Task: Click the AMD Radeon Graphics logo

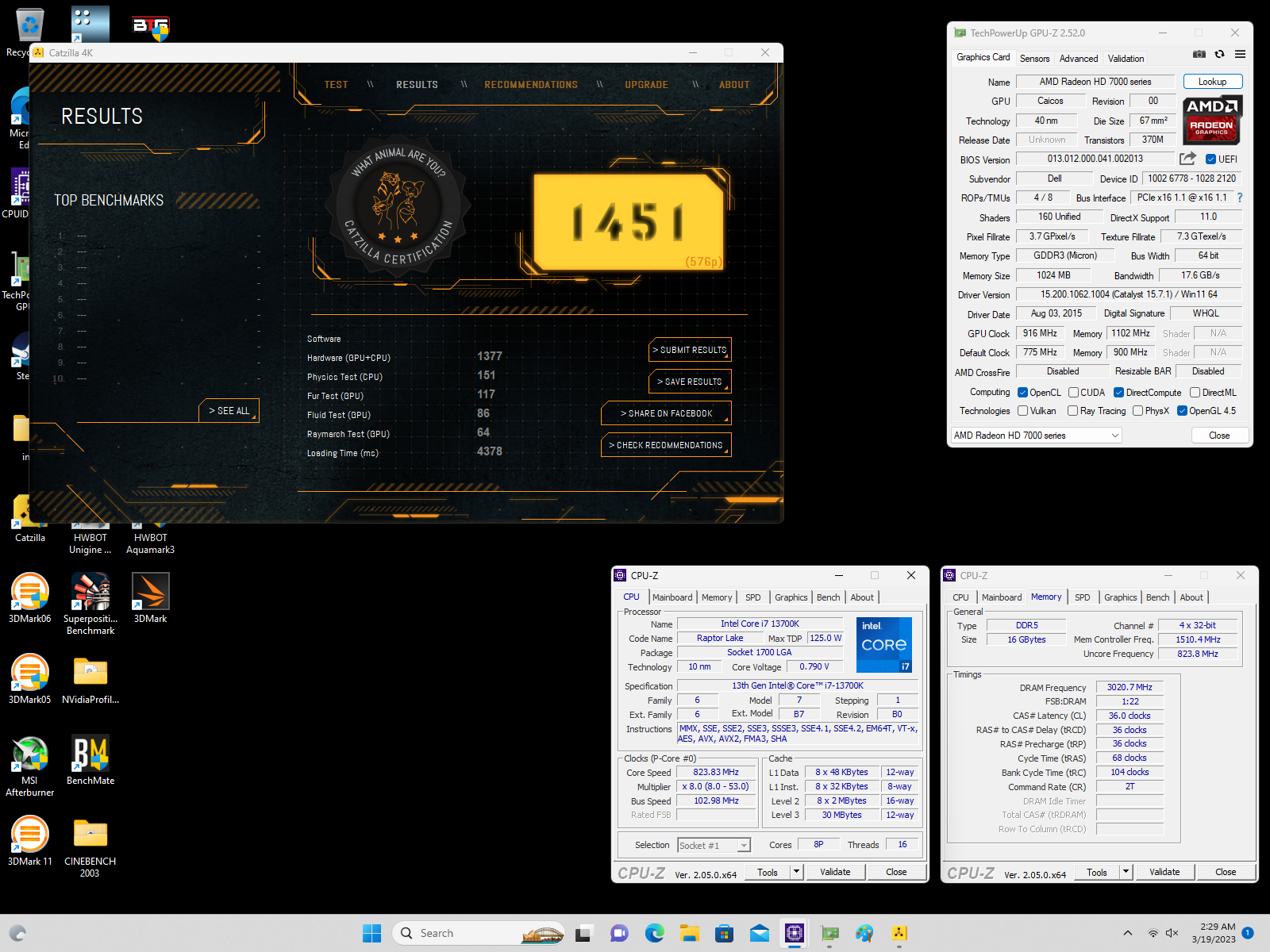Action: [1212, 121]
